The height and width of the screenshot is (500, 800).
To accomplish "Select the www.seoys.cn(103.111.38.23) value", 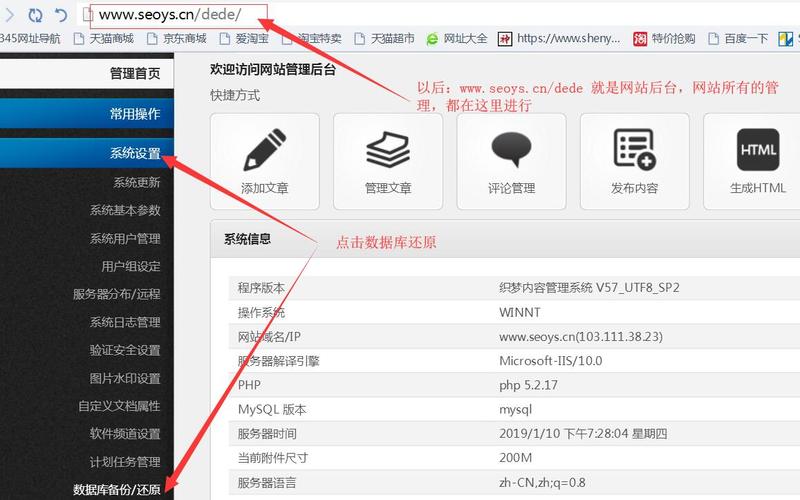I will (581, 337).
